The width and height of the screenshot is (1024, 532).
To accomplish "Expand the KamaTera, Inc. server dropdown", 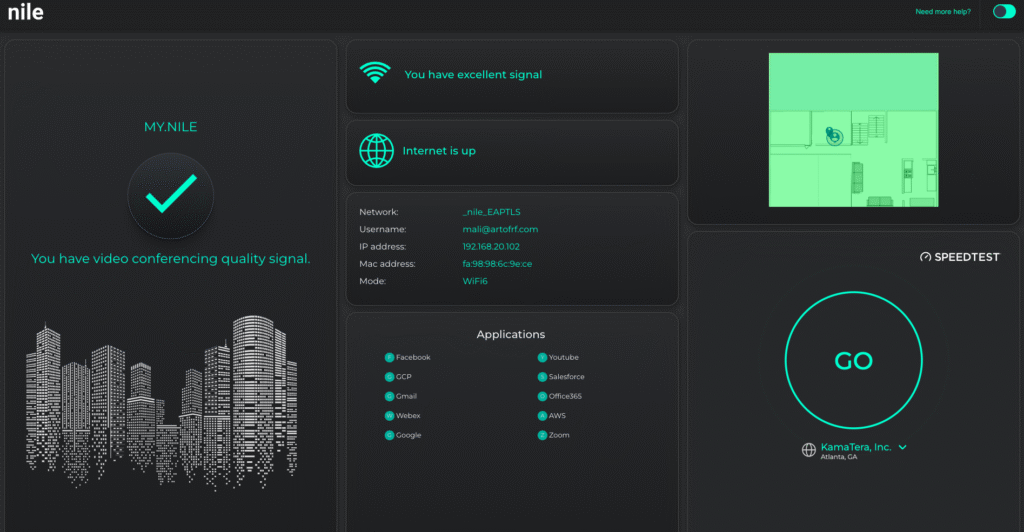I will click(903, 447).
